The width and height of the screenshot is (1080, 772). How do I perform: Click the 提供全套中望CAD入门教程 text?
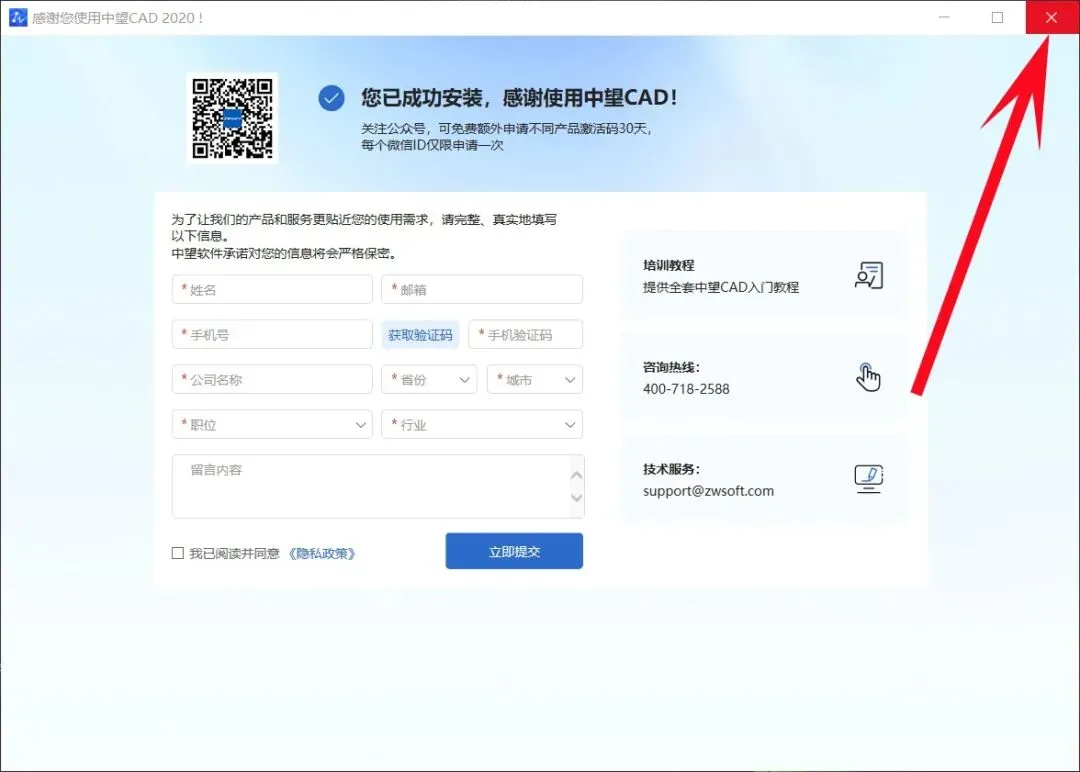pos(720,287)
